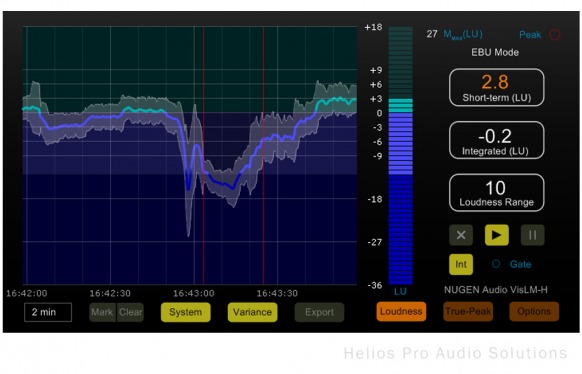
Task: Pause metering with the pause button
Action: pyautogui.click(x=533, y=235)
